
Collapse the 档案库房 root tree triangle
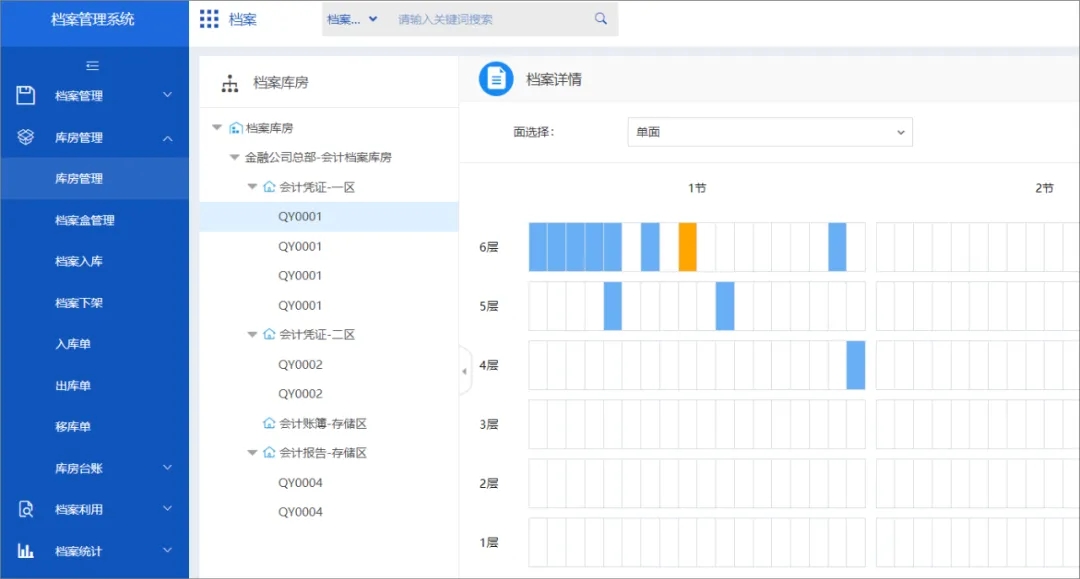[x=217, y=127]
